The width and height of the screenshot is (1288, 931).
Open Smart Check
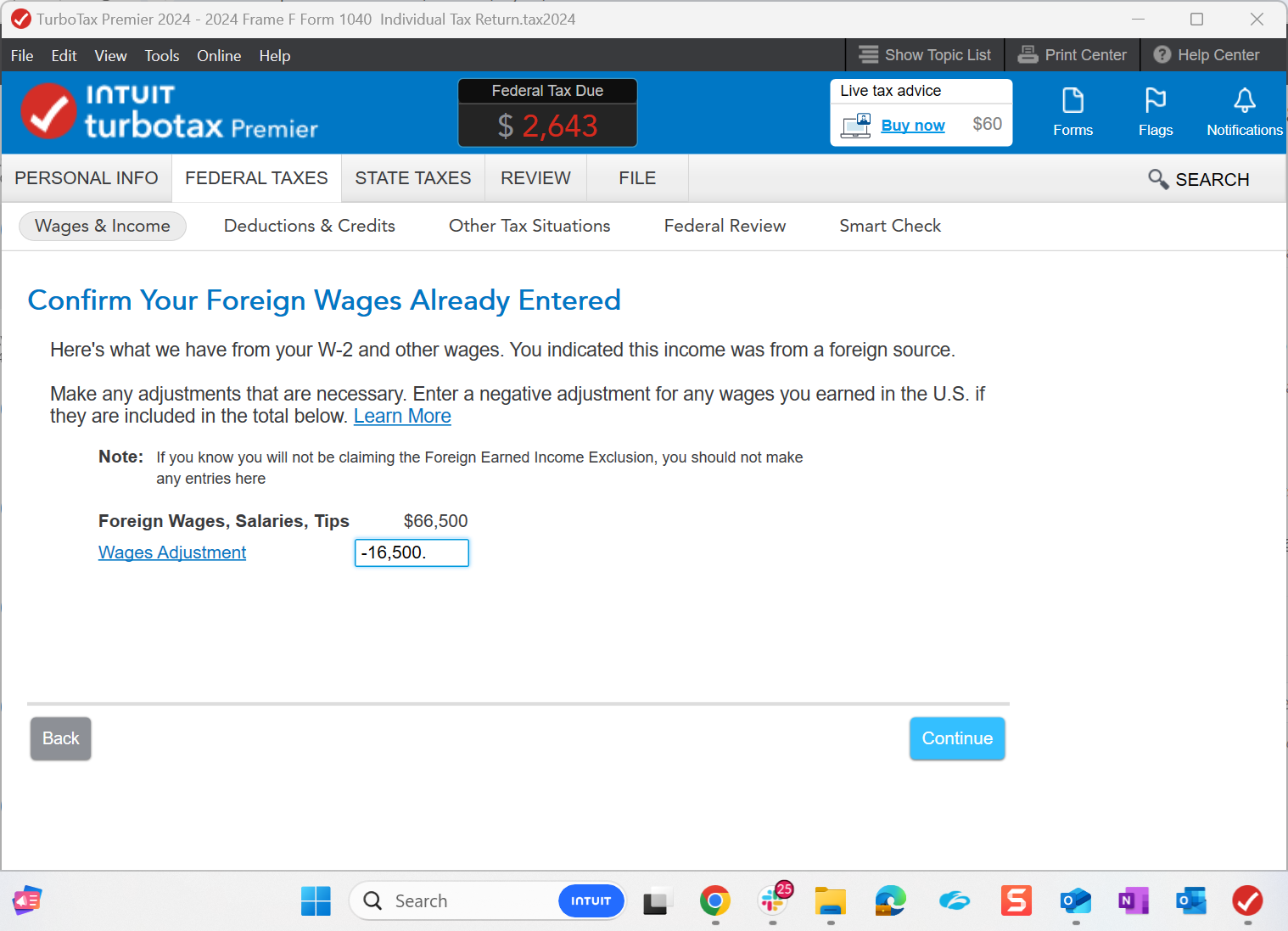(x=890, y=226)
